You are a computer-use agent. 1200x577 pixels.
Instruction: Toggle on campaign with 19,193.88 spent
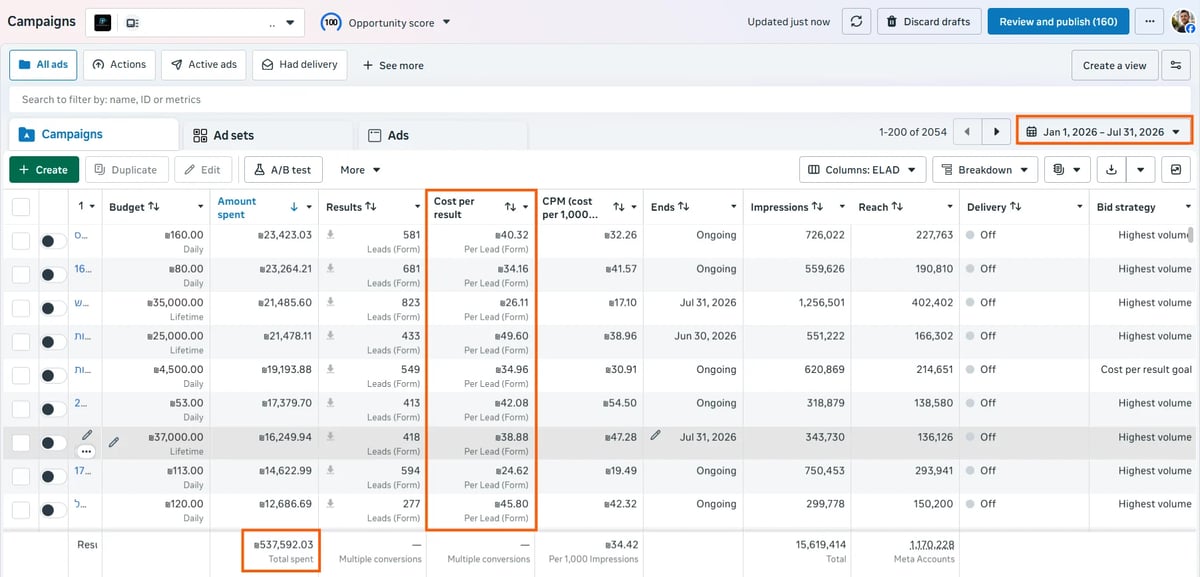(53, 376)
